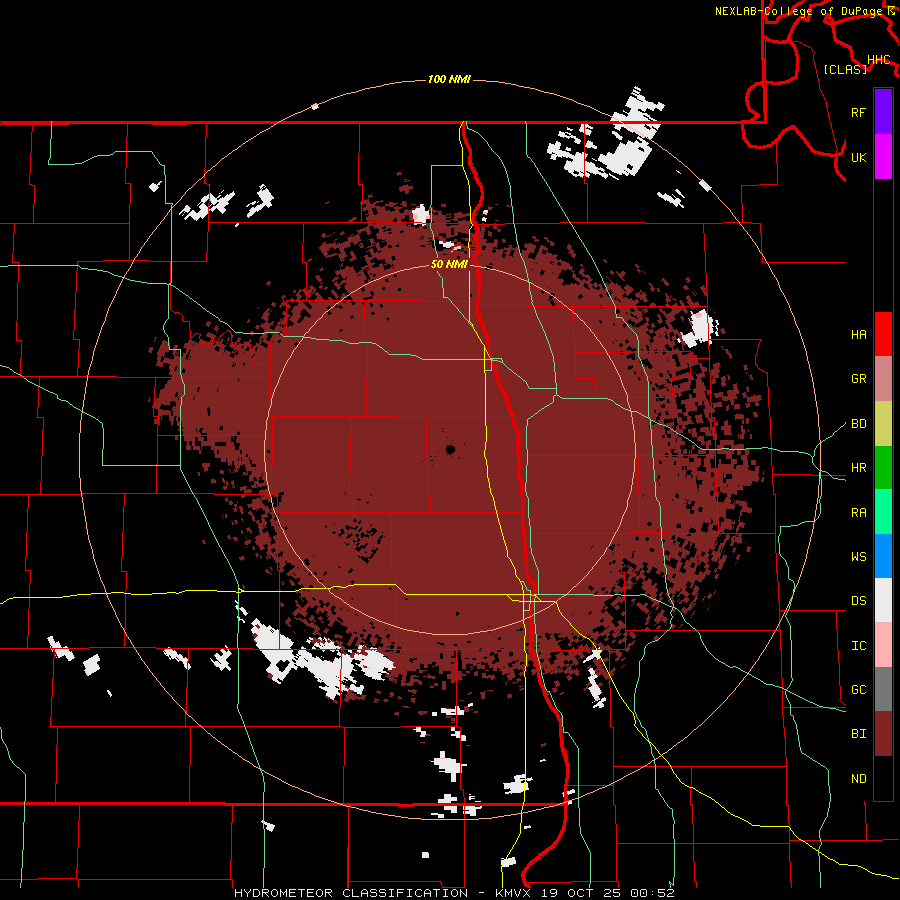Click the BI dark red legend swatch

[x=883, y=734]
